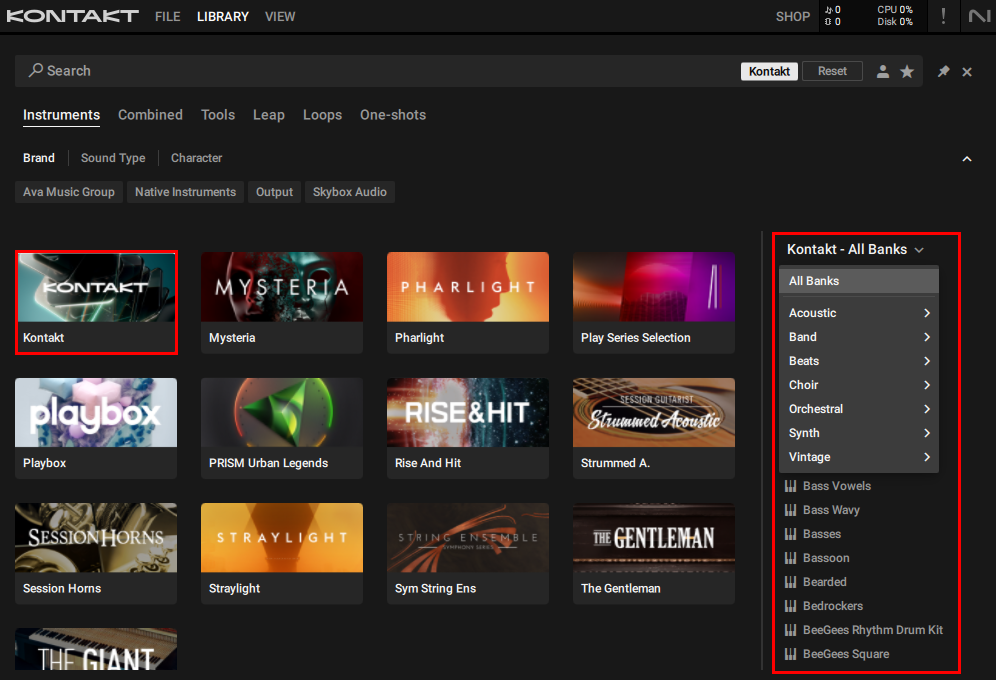Expand the Choir bank submenu

859,385
